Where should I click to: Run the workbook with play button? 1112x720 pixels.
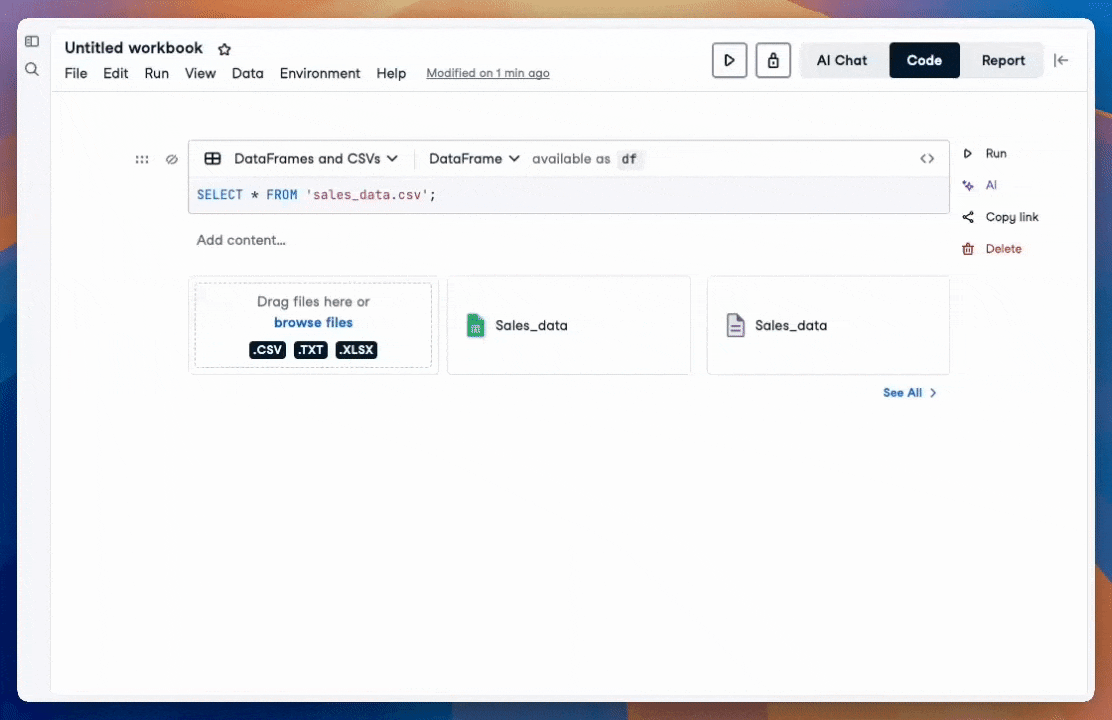(x=729, y=60)
